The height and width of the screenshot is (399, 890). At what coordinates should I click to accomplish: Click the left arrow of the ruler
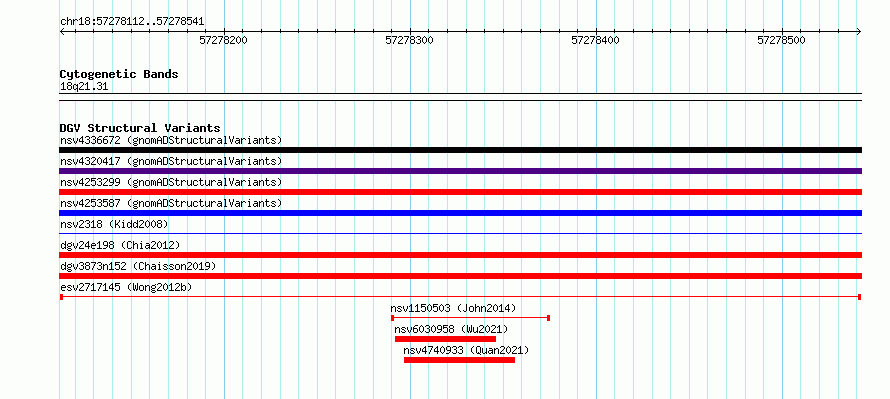click(x=62, y=32)
